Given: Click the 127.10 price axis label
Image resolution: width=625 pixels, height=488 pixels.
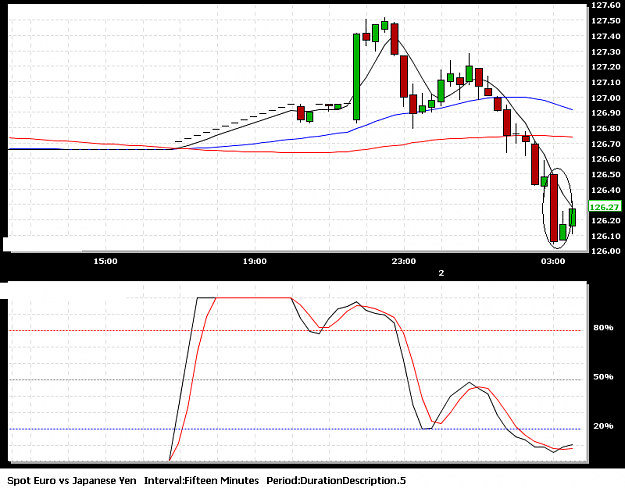Looking at the screenshot, I should tap(606, 83).
